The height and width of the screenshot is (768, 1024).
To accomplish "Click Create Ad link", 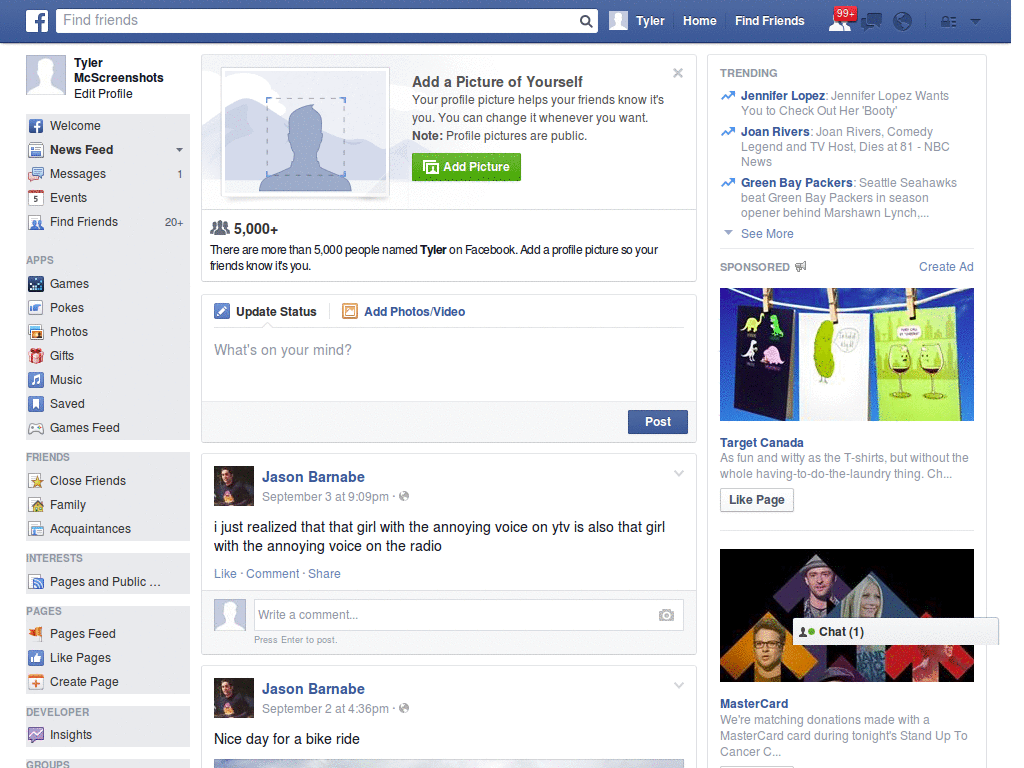I will point(946,267).
